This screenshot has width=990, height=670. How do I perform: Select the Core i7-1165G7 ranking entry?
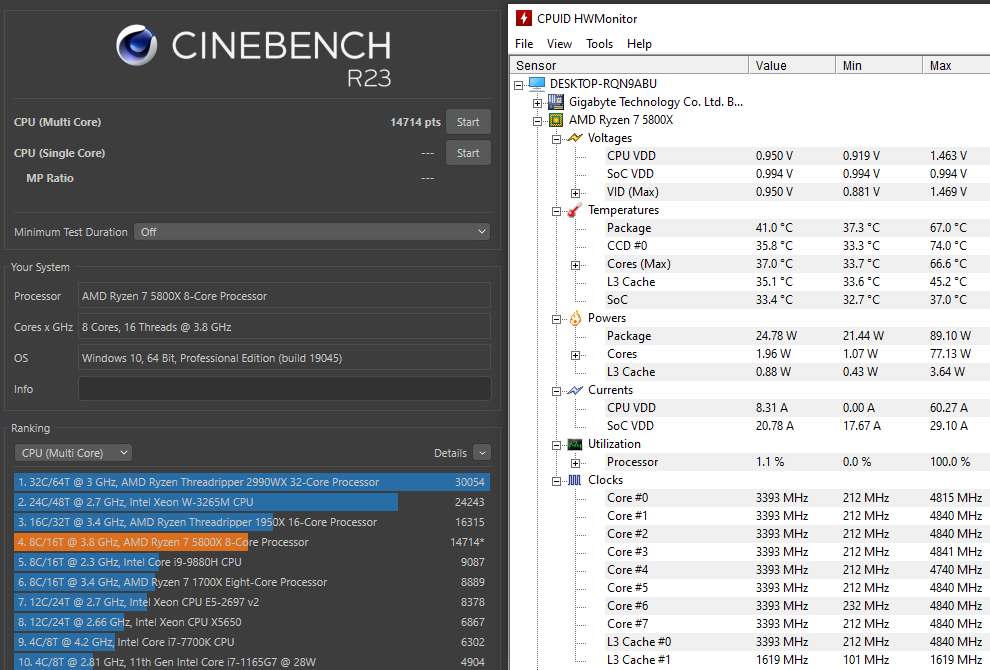tap(252, 662)
